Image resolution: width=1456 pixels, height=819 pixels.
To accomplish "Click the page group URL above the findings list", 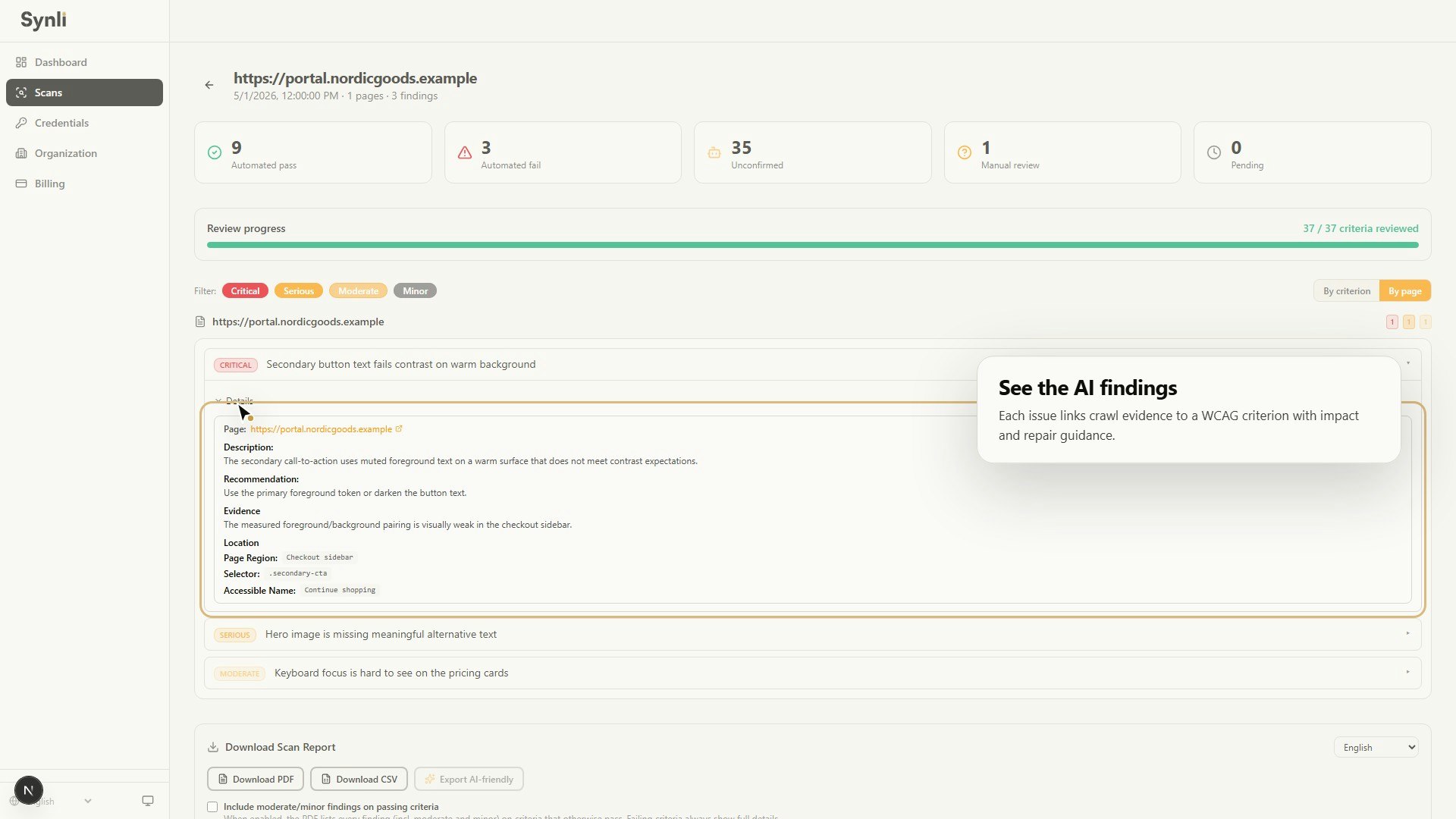I will 298,322.
